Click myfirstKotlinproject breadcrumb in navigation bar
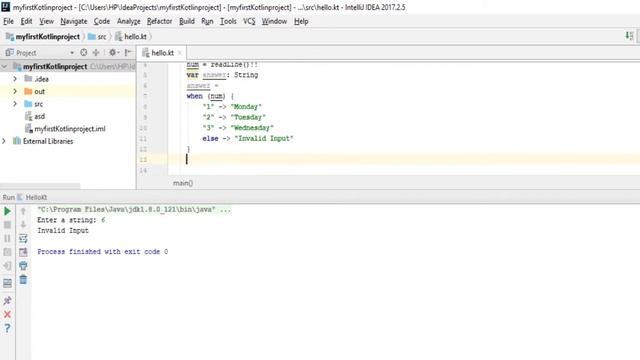Viewport: 640px width, 360px height. click(43, 36)
